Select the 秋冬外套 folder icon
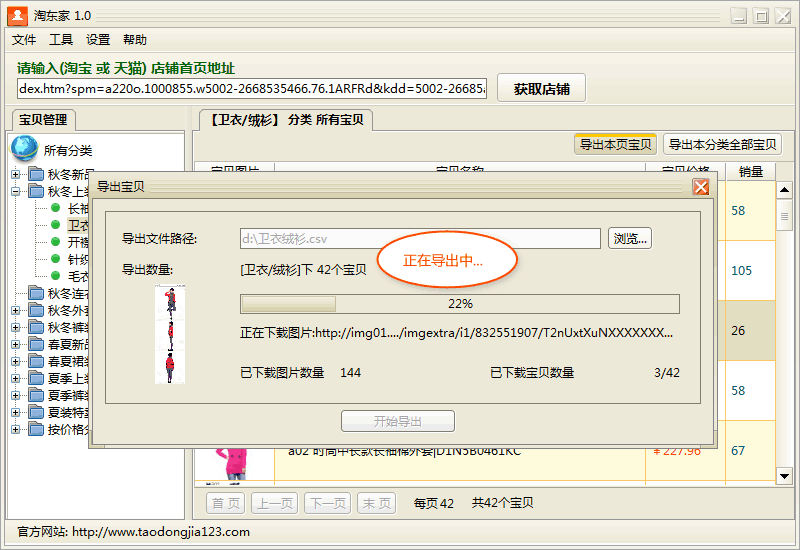This screenshot has height=550, width=800. click(36, 310)
